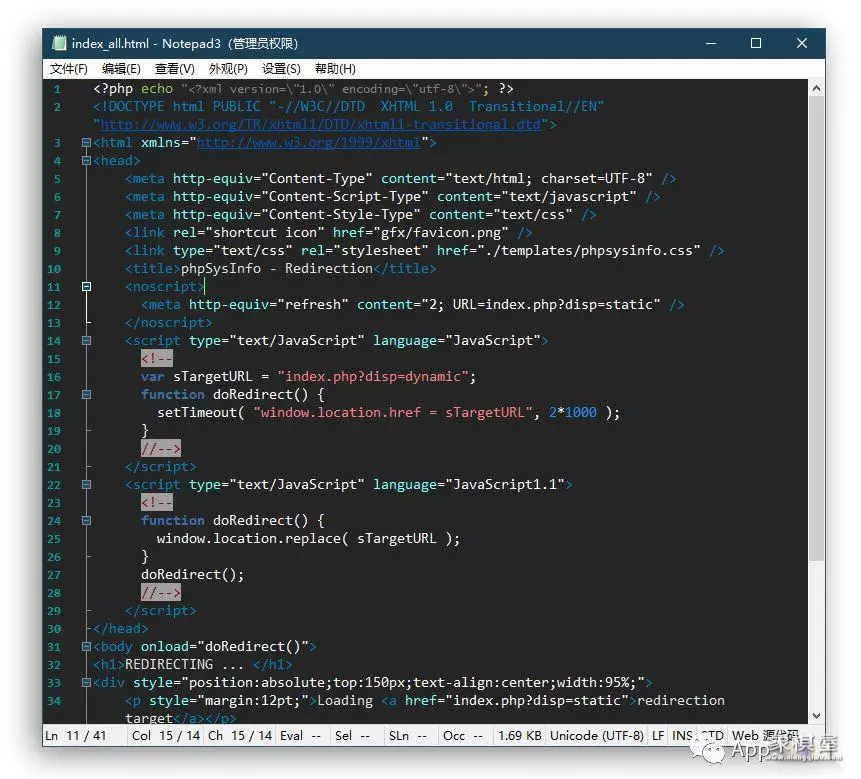Click the 'Ch 15 / 14' status field
861x779 pixels.
pyautogui.click(x=240, y=736)
